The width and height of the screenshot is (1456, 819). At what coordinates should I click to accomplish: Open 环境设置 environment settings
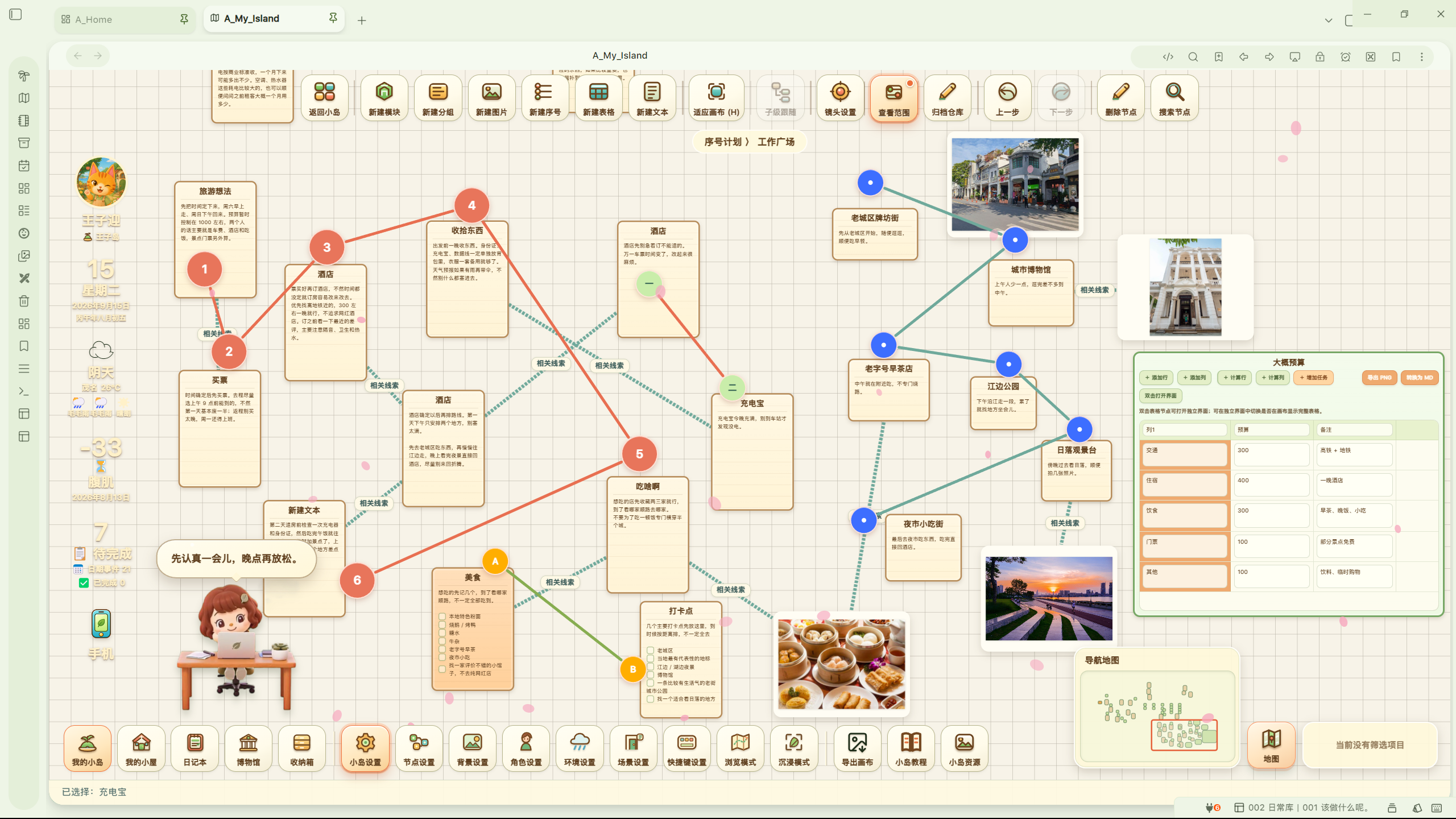tap(580, 748)
